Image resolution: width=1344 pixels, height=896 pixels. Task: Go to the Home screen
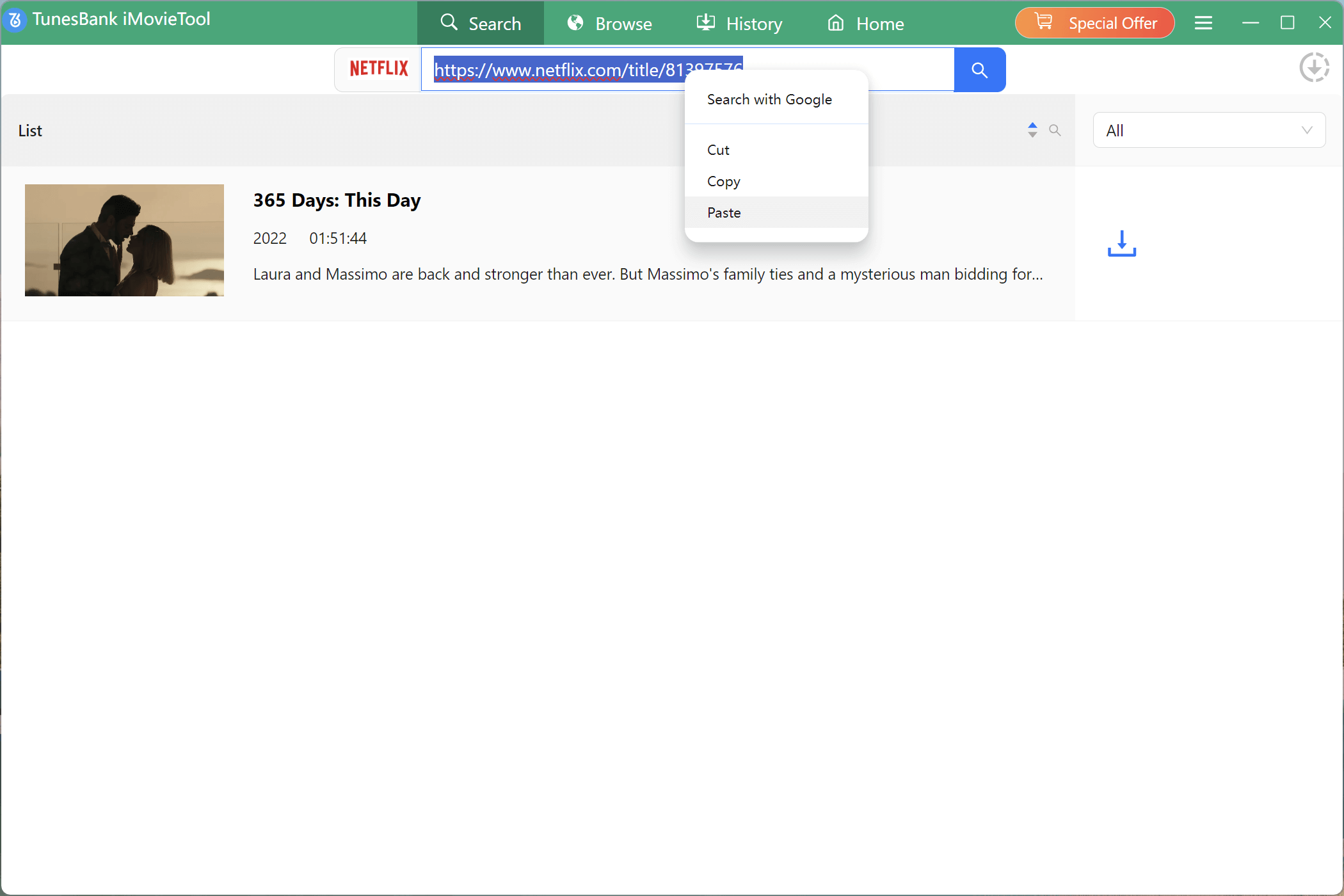865,23
